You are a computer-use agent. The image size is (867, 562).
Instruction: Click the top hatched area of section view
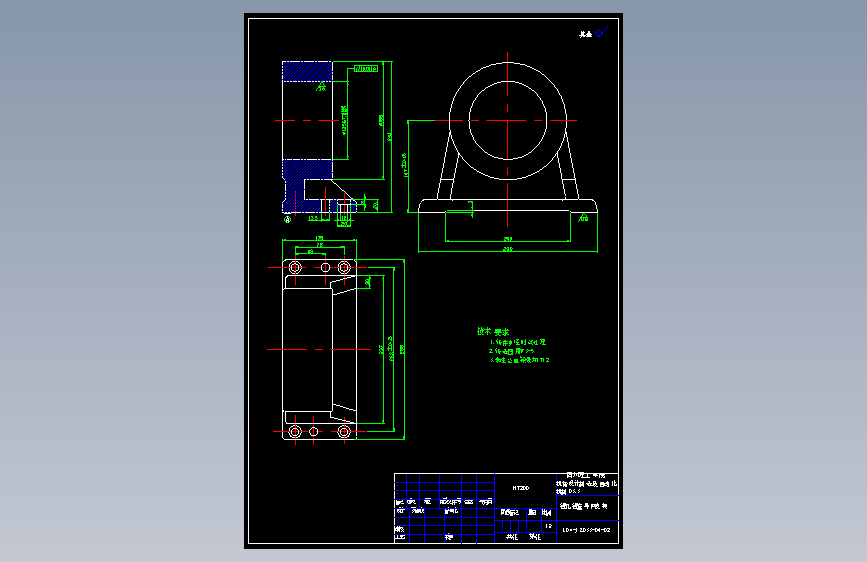307,71
